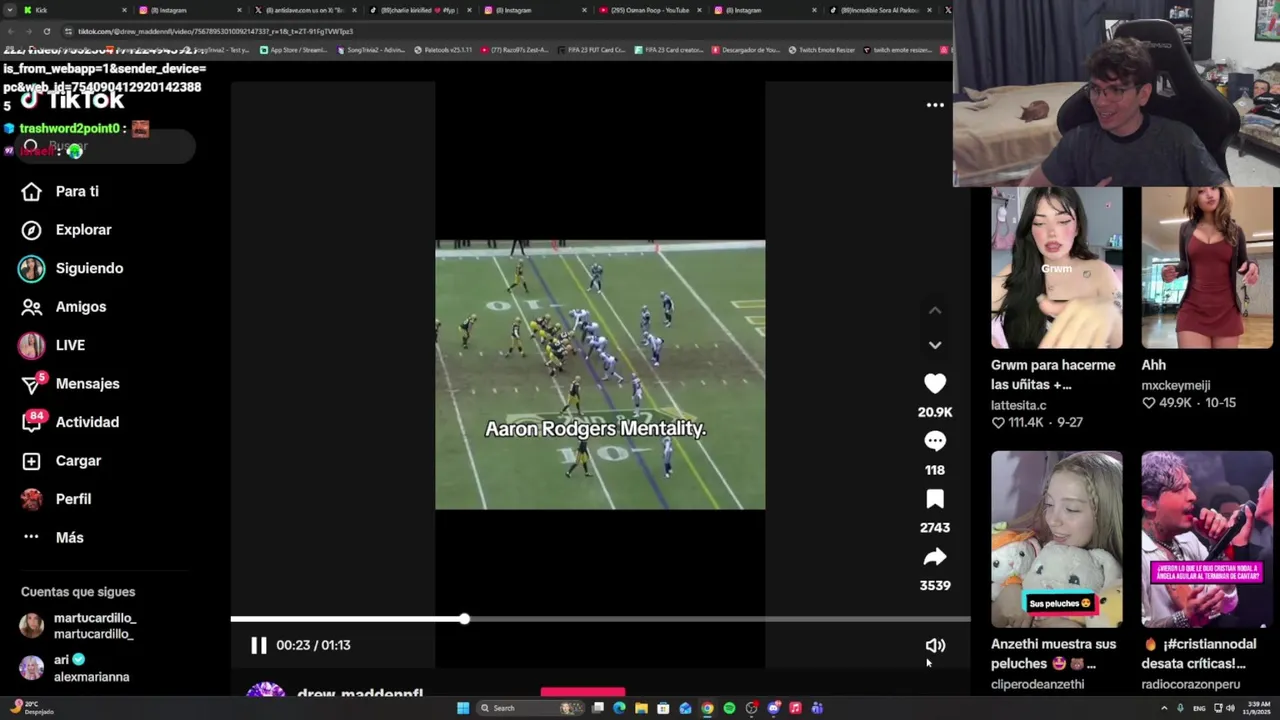
Task: Click the mxckeymeiji username
Action: tap(1175, 385)
